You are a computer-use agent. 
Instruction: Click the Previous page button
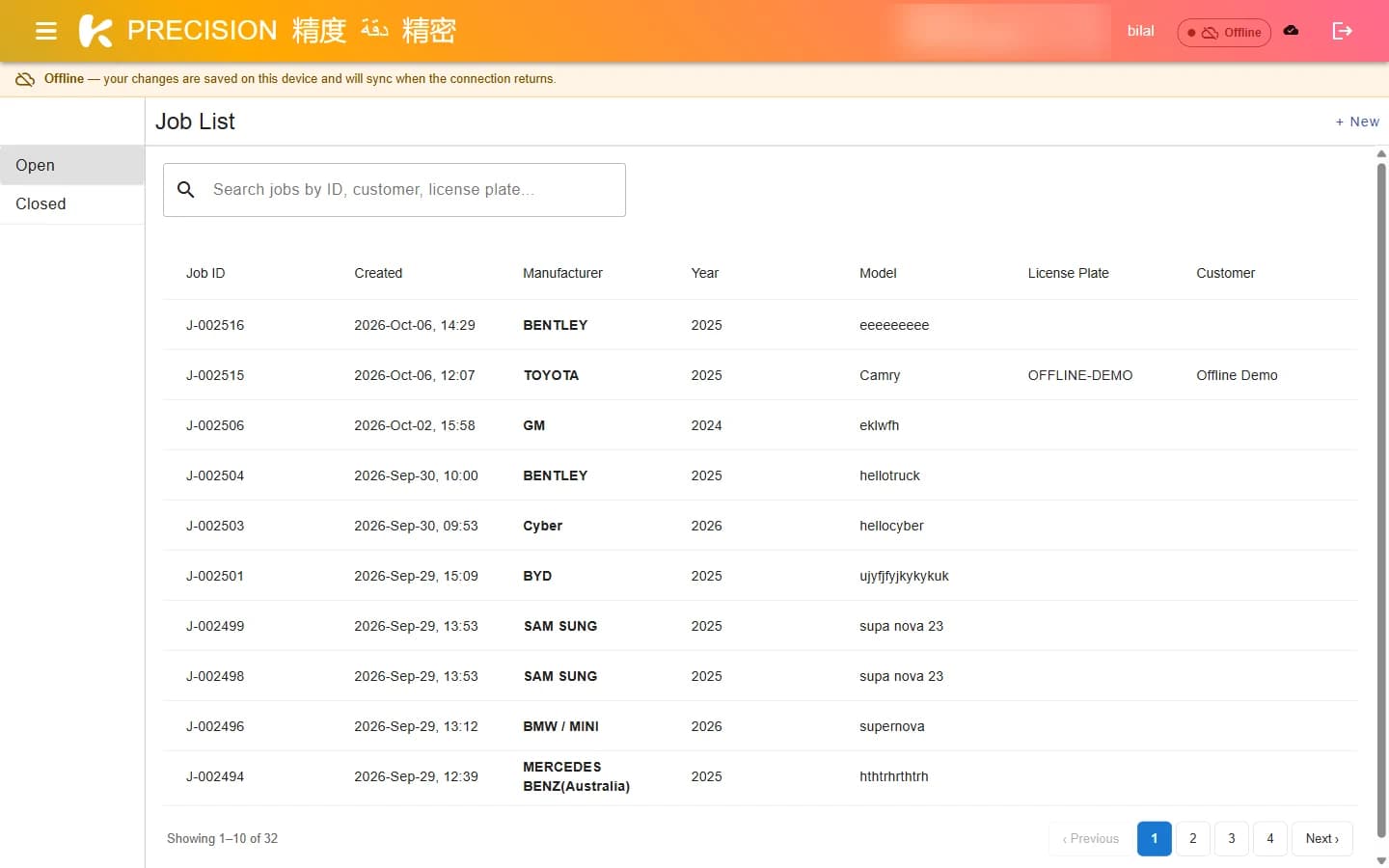click(x=1091, y=838)
